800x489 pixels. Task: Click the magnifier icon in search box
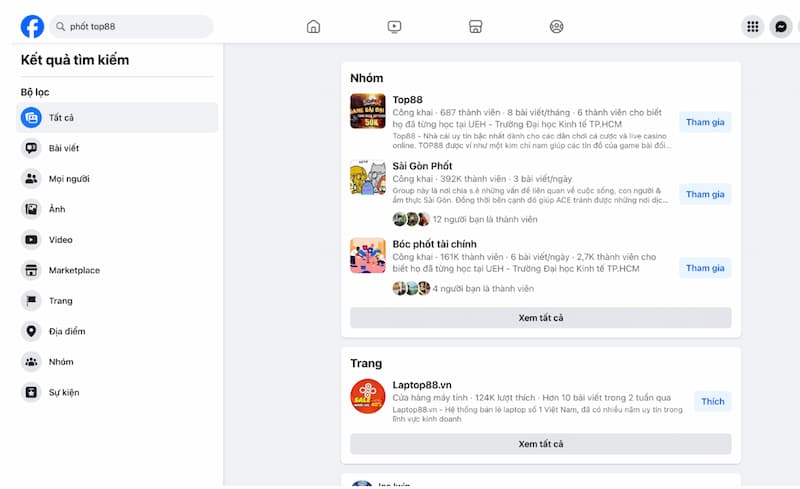pos(60,27)
